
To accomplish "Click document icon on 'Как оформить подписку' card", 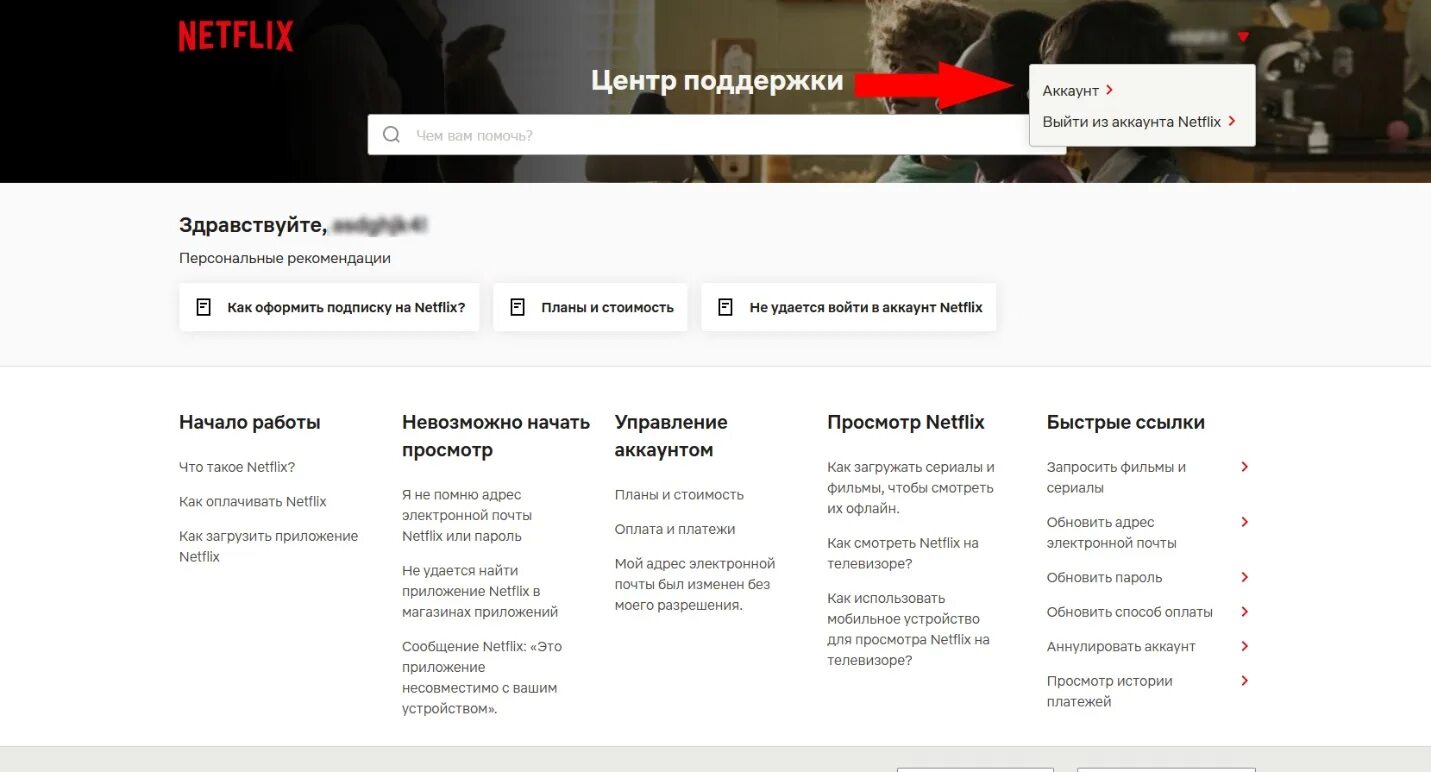I will click(204, 307).
